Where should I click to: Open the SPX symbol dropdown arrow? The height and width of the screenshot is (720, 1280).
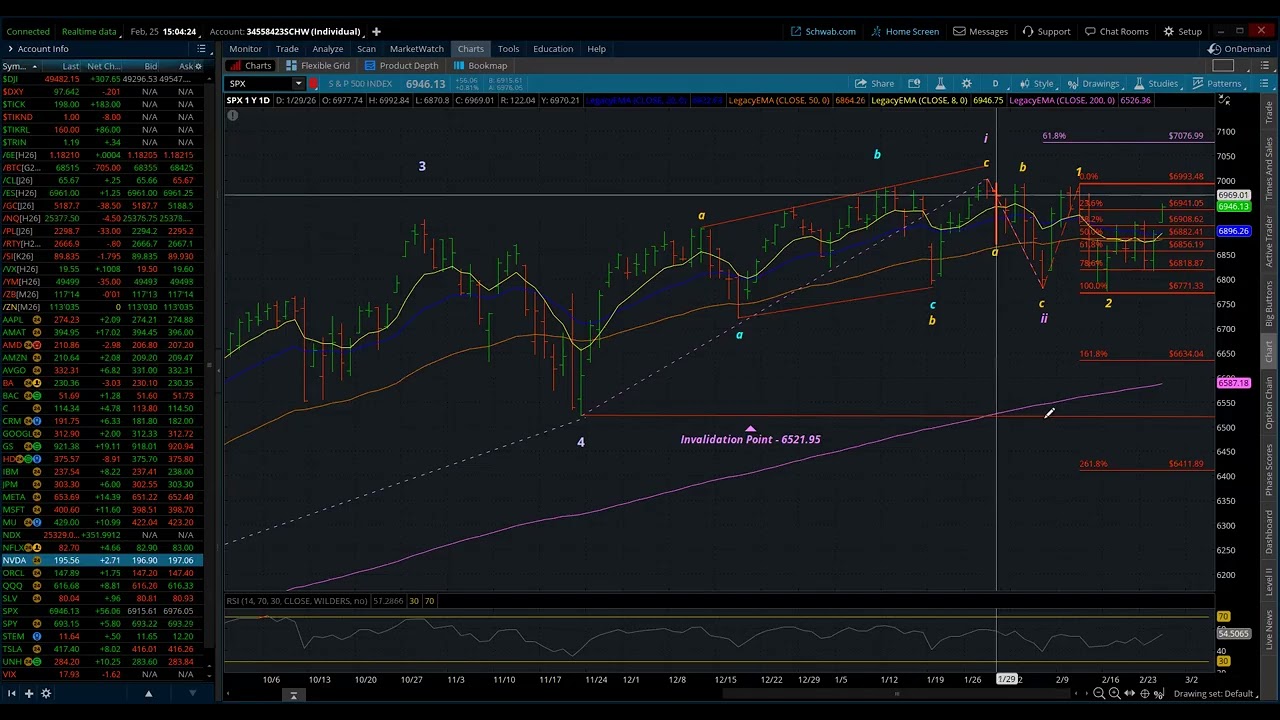tap(298, 84)
